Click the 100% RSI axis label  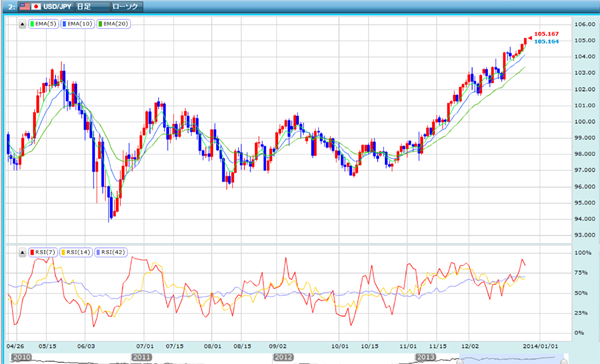pyautogui.click(x=582, y=253)
